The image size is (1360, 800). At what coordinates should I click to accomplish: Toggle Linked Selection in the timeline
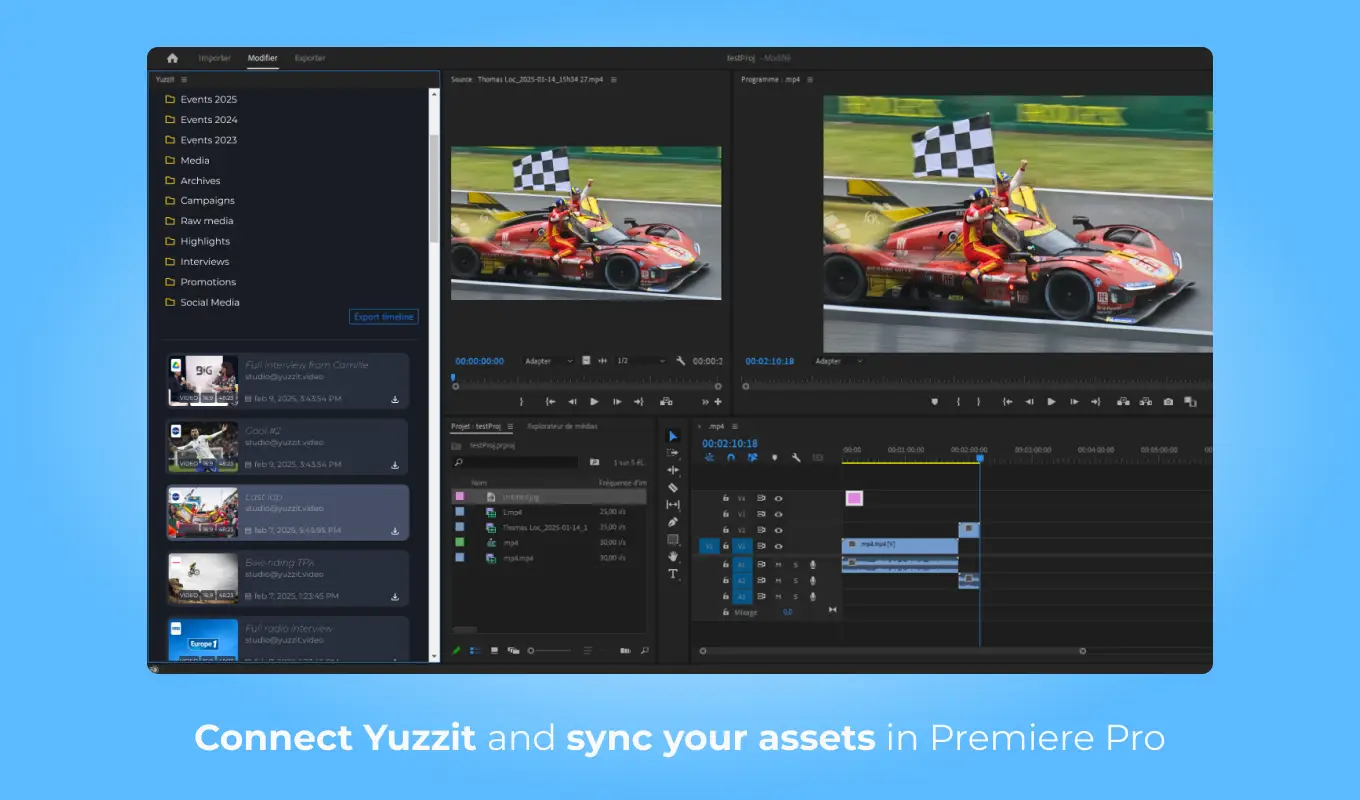pyautogui.click(x=752, y=457)
